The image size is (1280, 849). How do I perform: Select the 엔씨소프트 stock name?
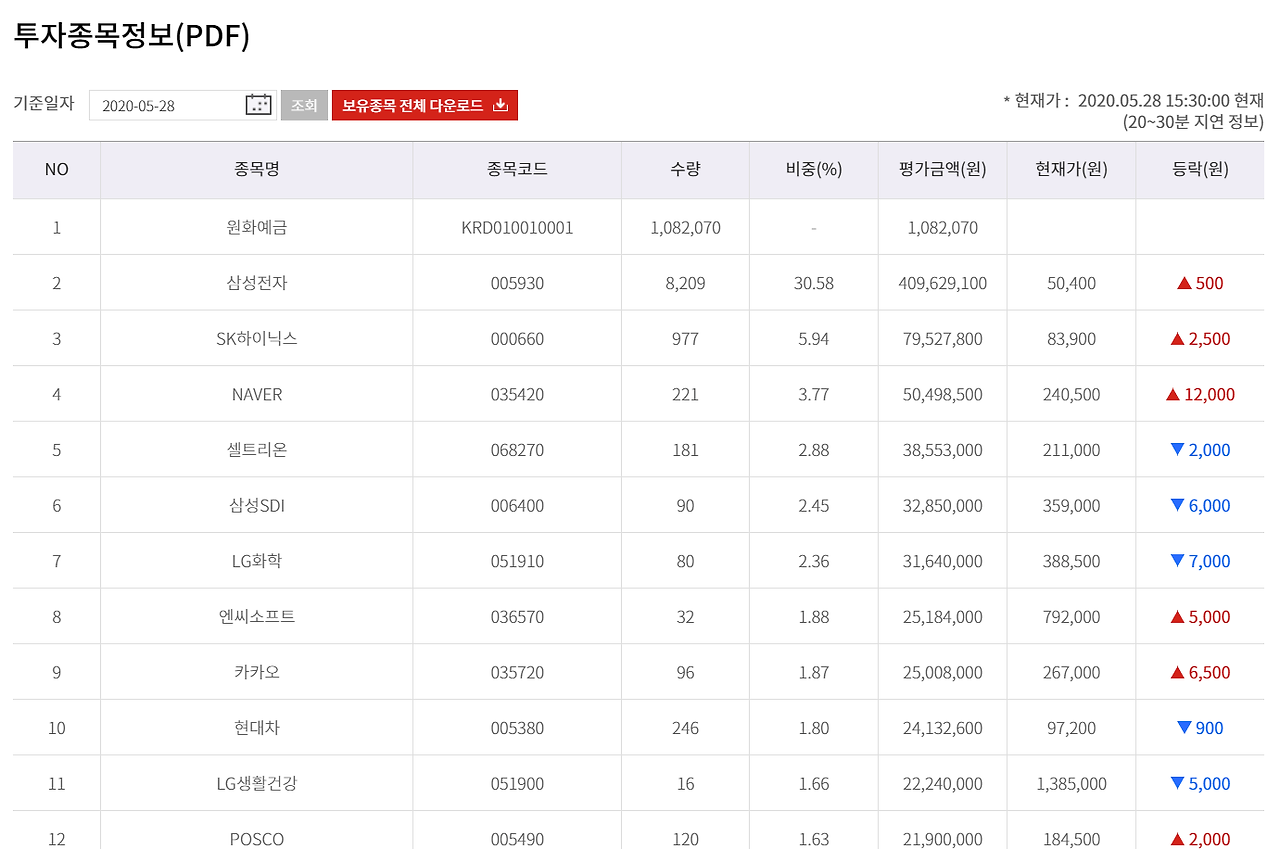(x=256, y=617)
